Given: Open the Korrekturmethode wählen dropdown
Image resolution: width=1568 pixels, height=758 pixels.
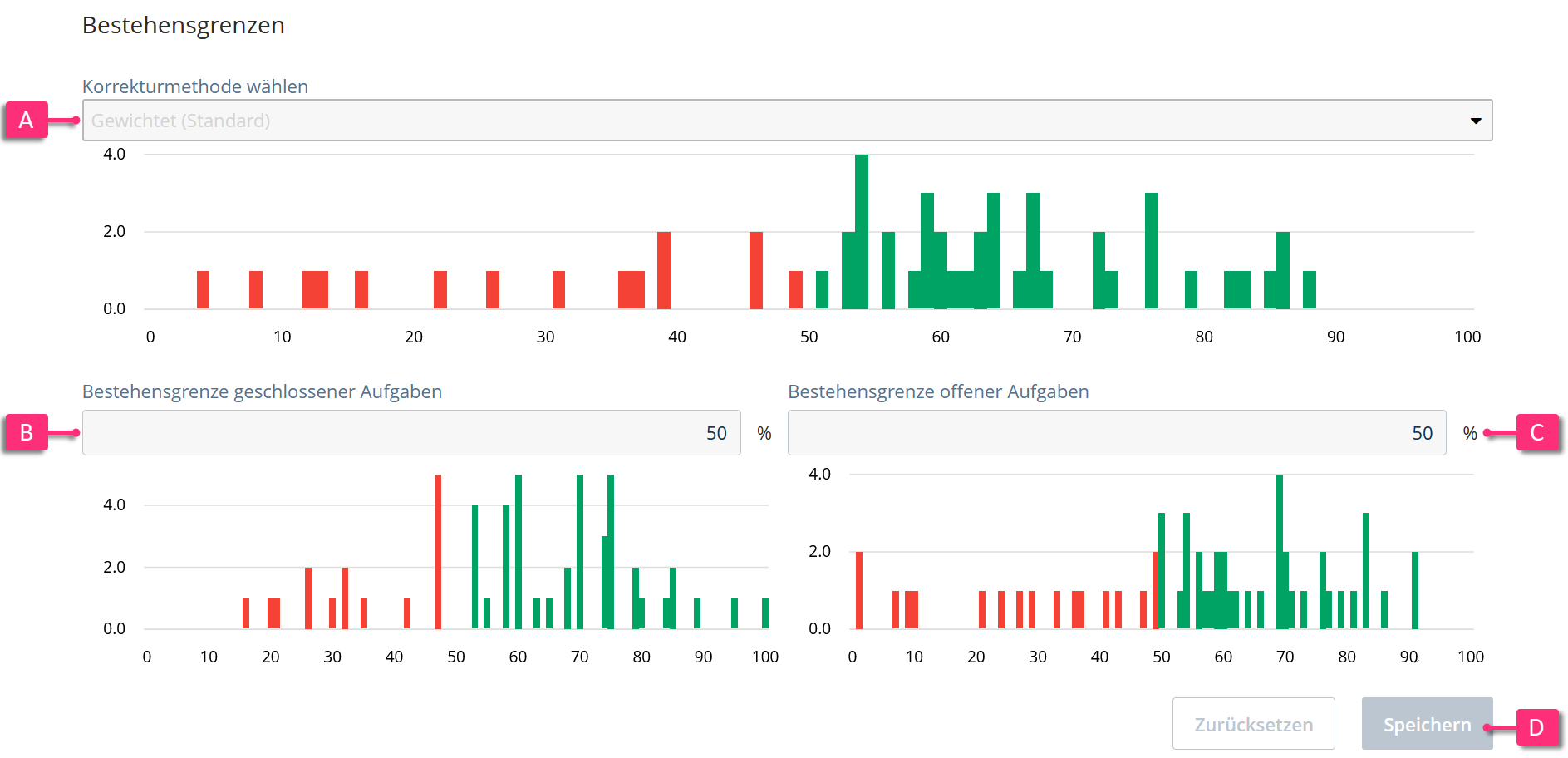Looking at the screenshot, I should 787,121.
